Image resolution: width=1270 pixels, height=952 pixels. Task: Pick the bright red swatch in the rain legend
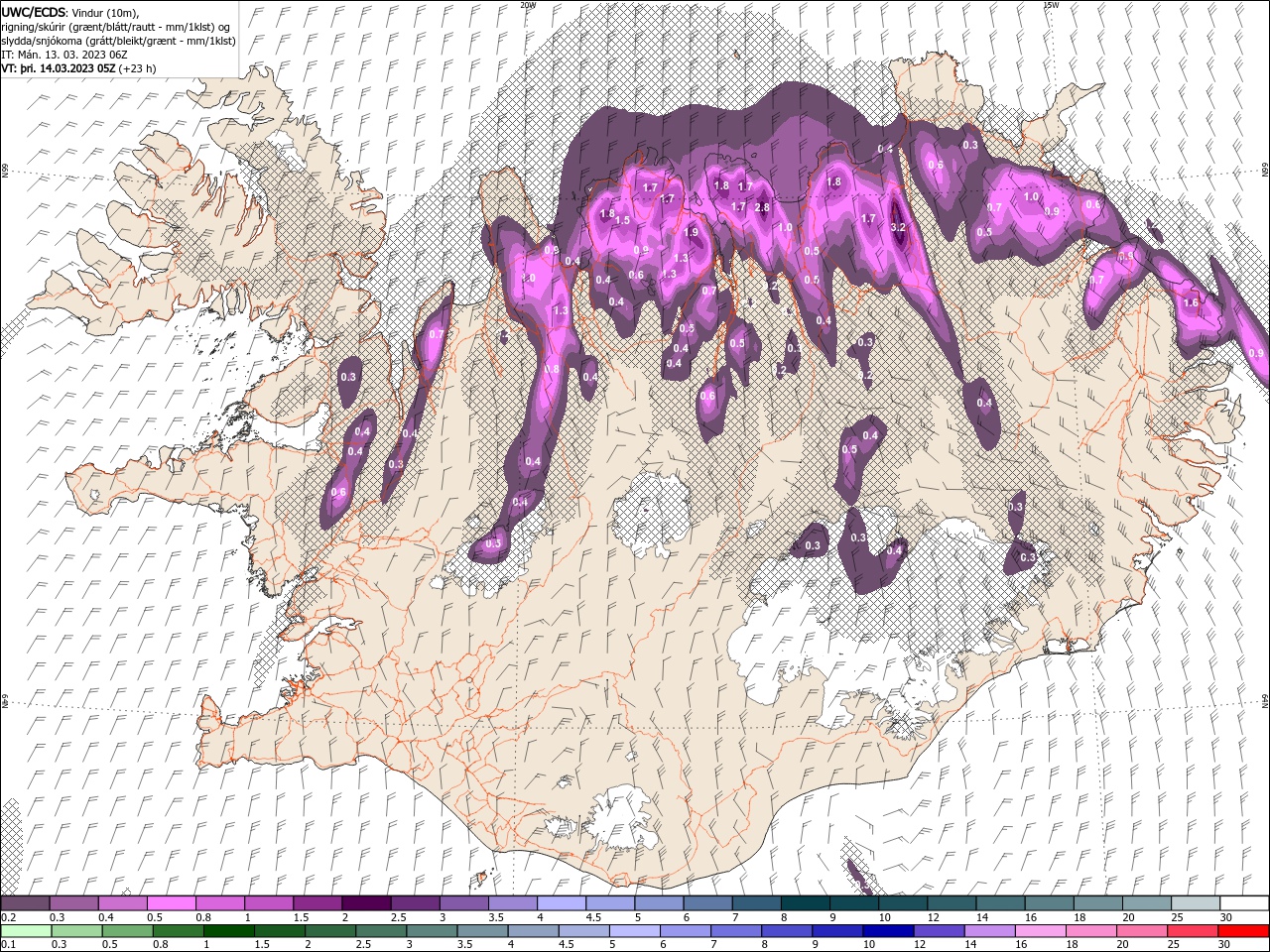click(1244, 930)
